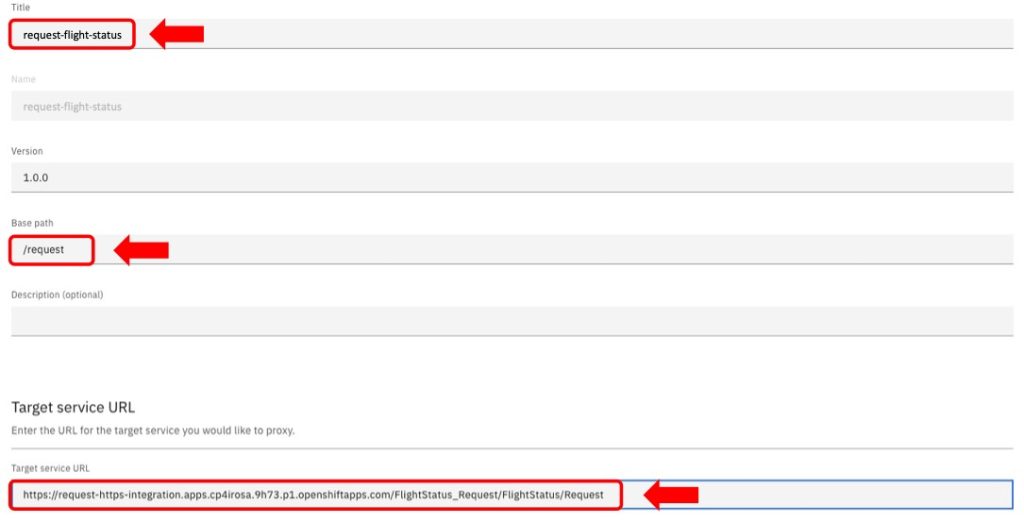The image size is (1024, 523).
Task: Click the Version field showing 1.0.0
Action: click(x=512, y=178)
